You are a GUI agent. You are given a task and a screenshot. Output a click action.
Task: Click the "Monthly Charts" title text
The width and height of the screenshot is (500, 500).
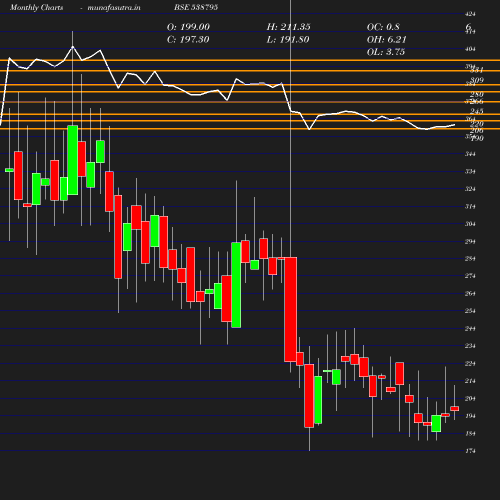[36, 7]
